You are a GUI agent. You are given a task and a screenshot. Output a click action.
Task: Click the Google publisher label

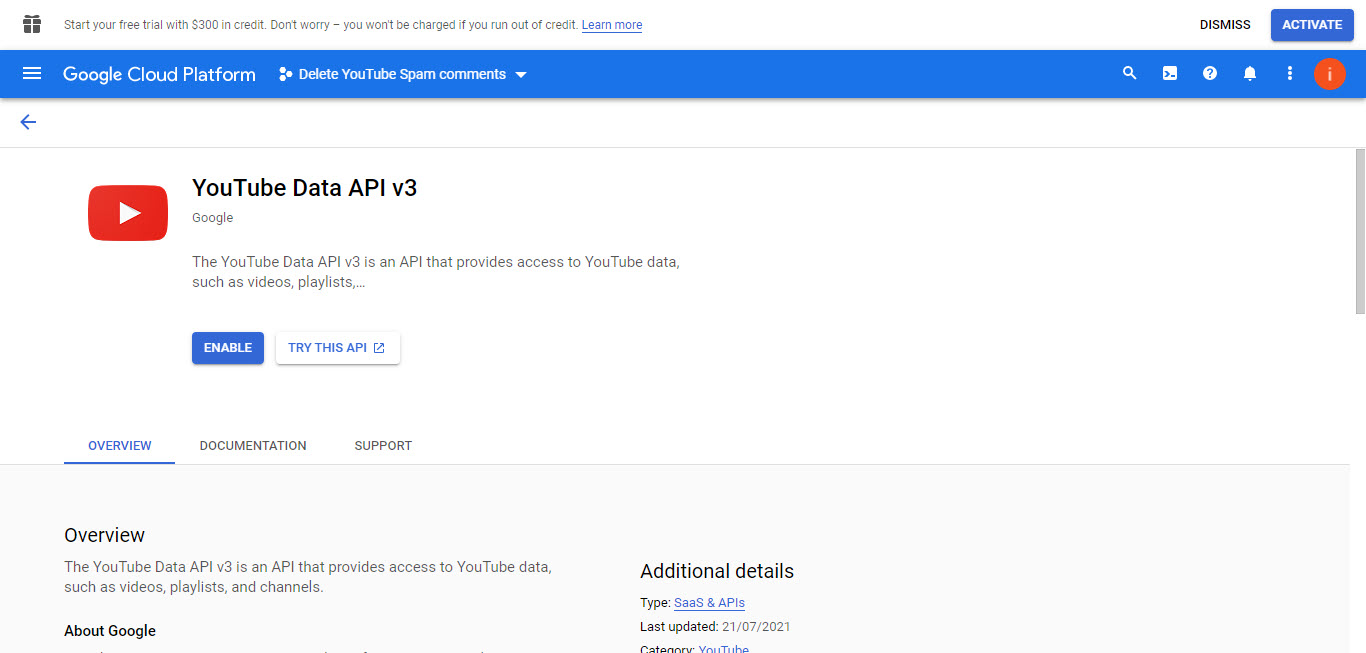(212, 218)
